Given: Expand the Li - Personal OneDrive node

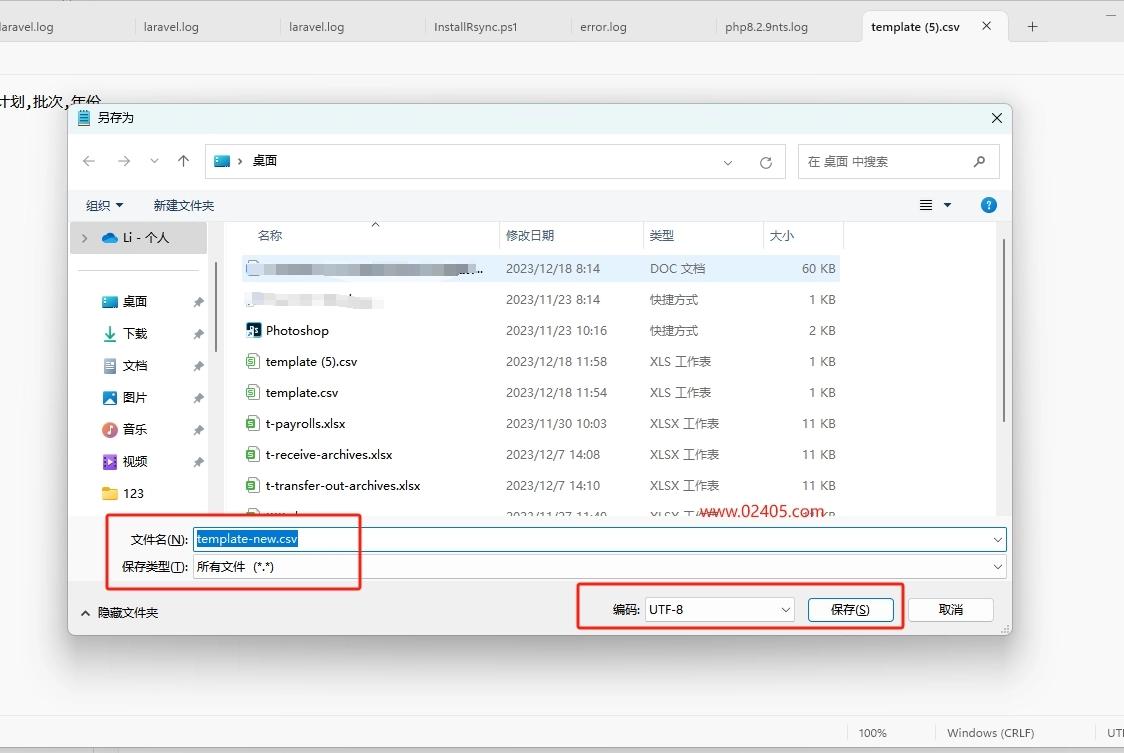Looking at the screenshot, I should tap(85, 238).
